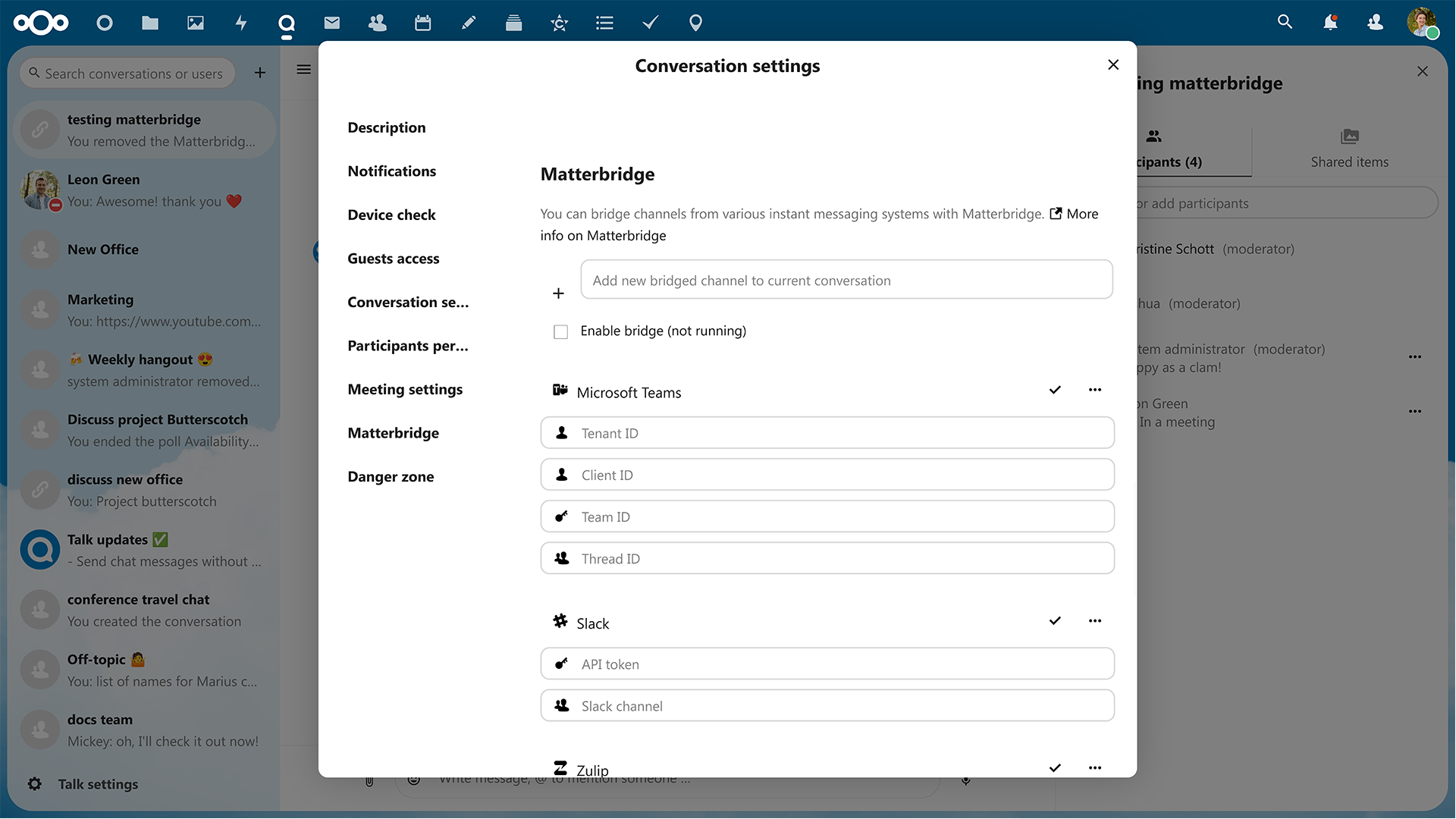This screenshot has width=1456, height=819.
Task: Click the Slack API token field
Action: click(827, 664)
